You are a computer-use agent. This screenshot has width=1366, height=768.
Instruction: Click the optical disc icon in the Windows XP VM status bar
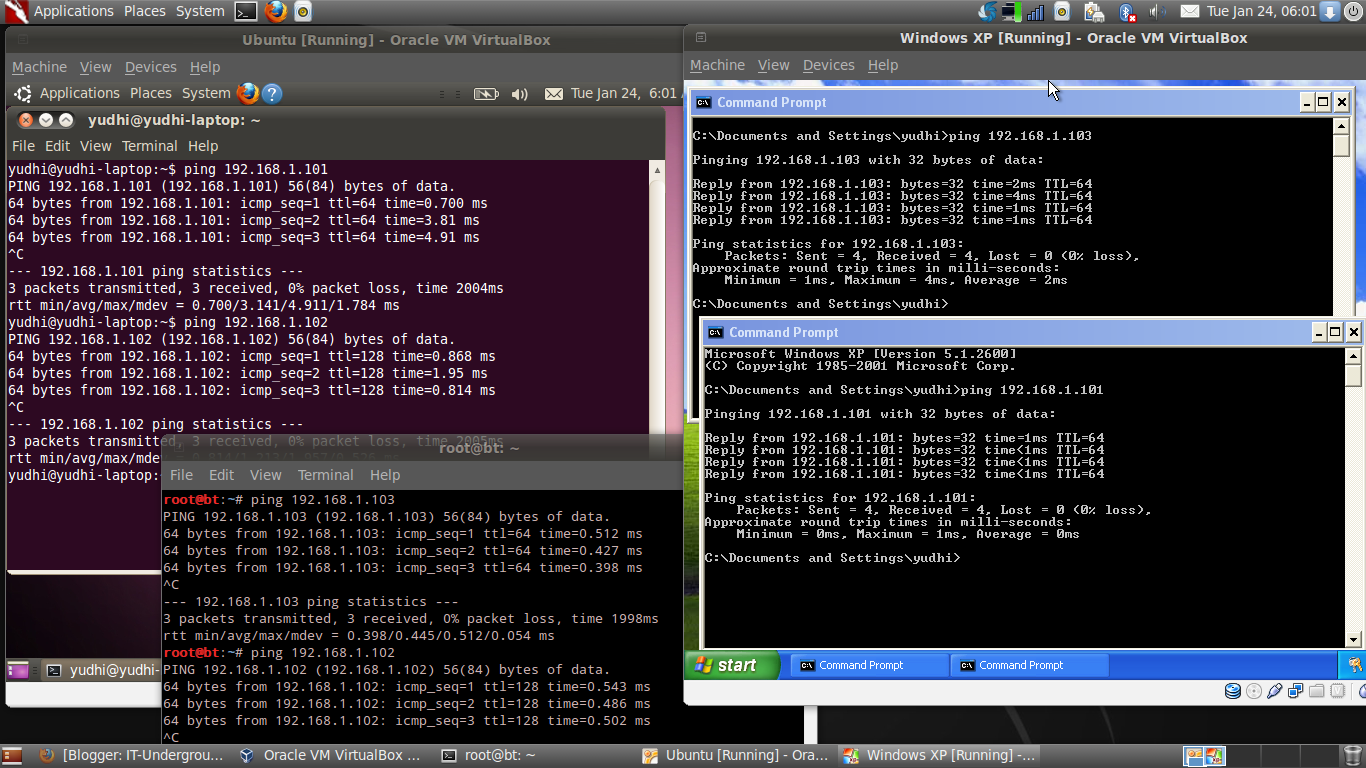click(x=1253, y=691)
